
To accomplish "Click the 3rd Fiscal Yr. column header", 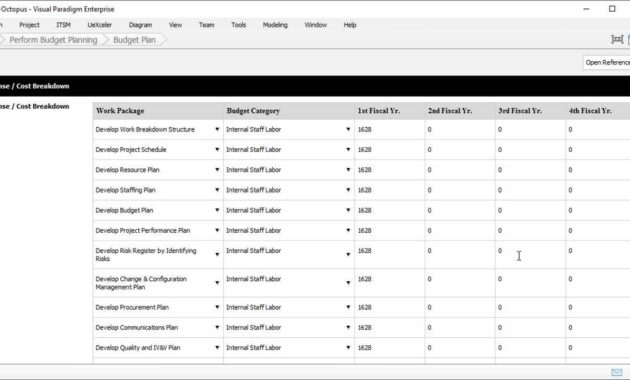I will pyautogui.click(x=530, y=111).
